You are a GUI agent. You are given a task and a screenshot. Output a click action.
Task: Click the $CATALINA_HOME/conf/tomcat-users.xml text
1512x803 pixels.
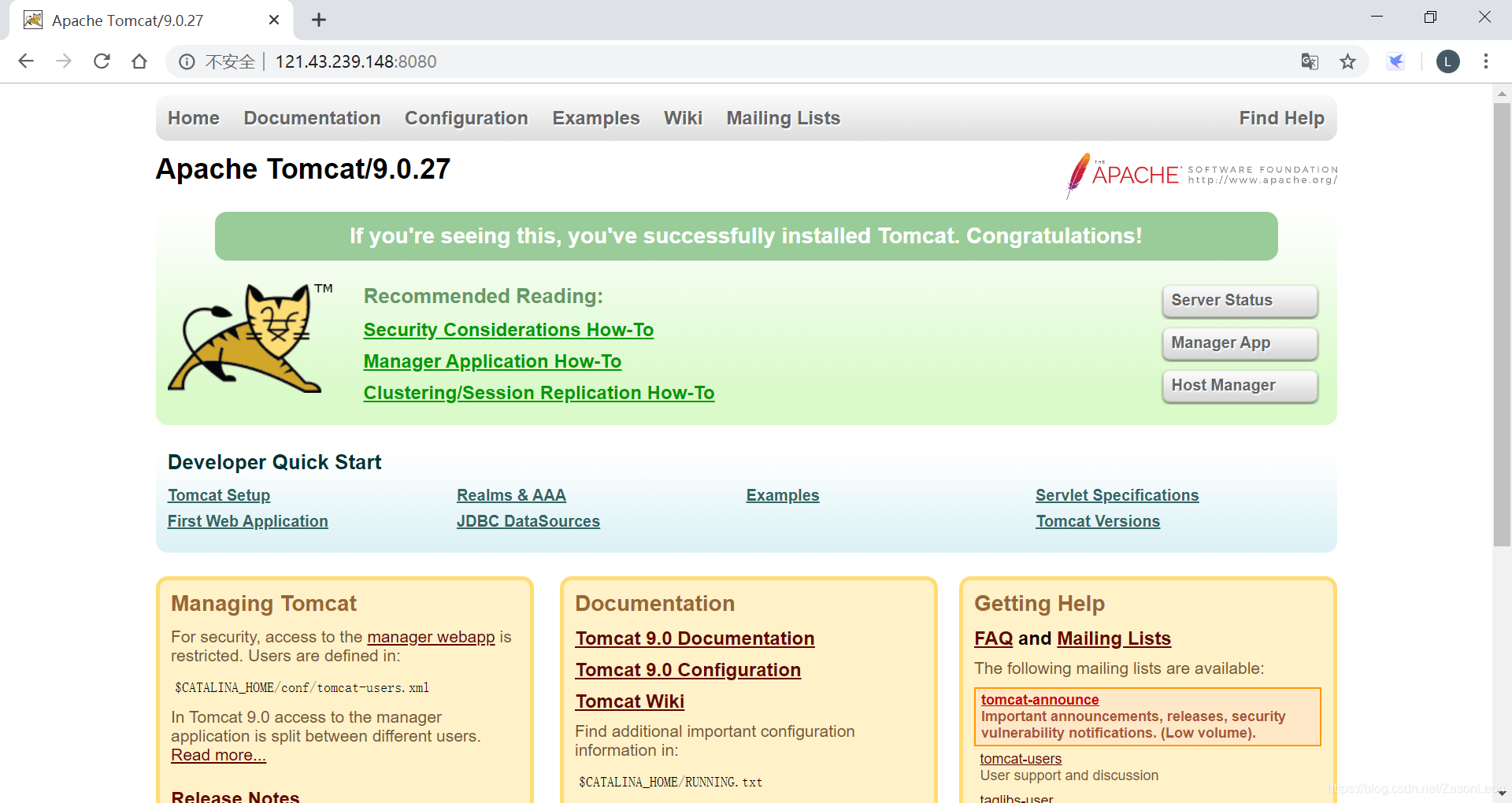(302, 688)
